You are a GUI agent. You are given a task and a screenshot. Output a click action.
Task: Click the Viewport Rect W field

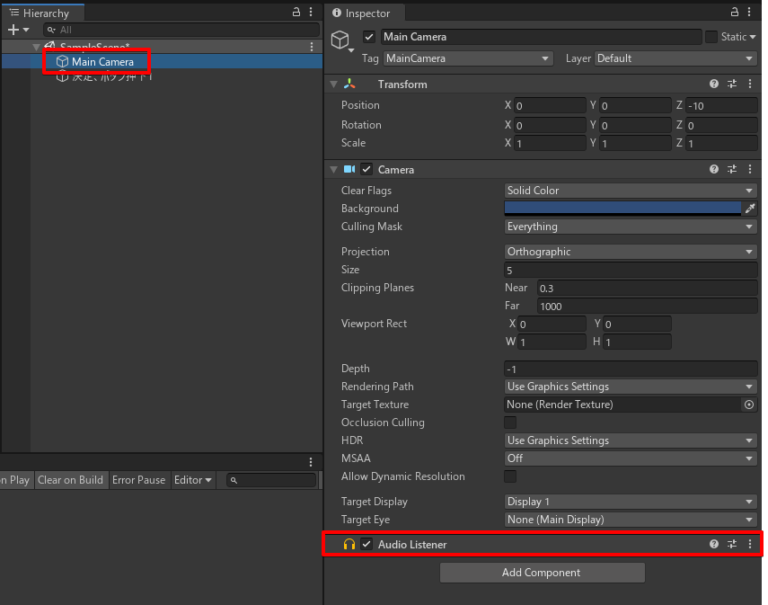pyautogui.click(x=552, y=342)
